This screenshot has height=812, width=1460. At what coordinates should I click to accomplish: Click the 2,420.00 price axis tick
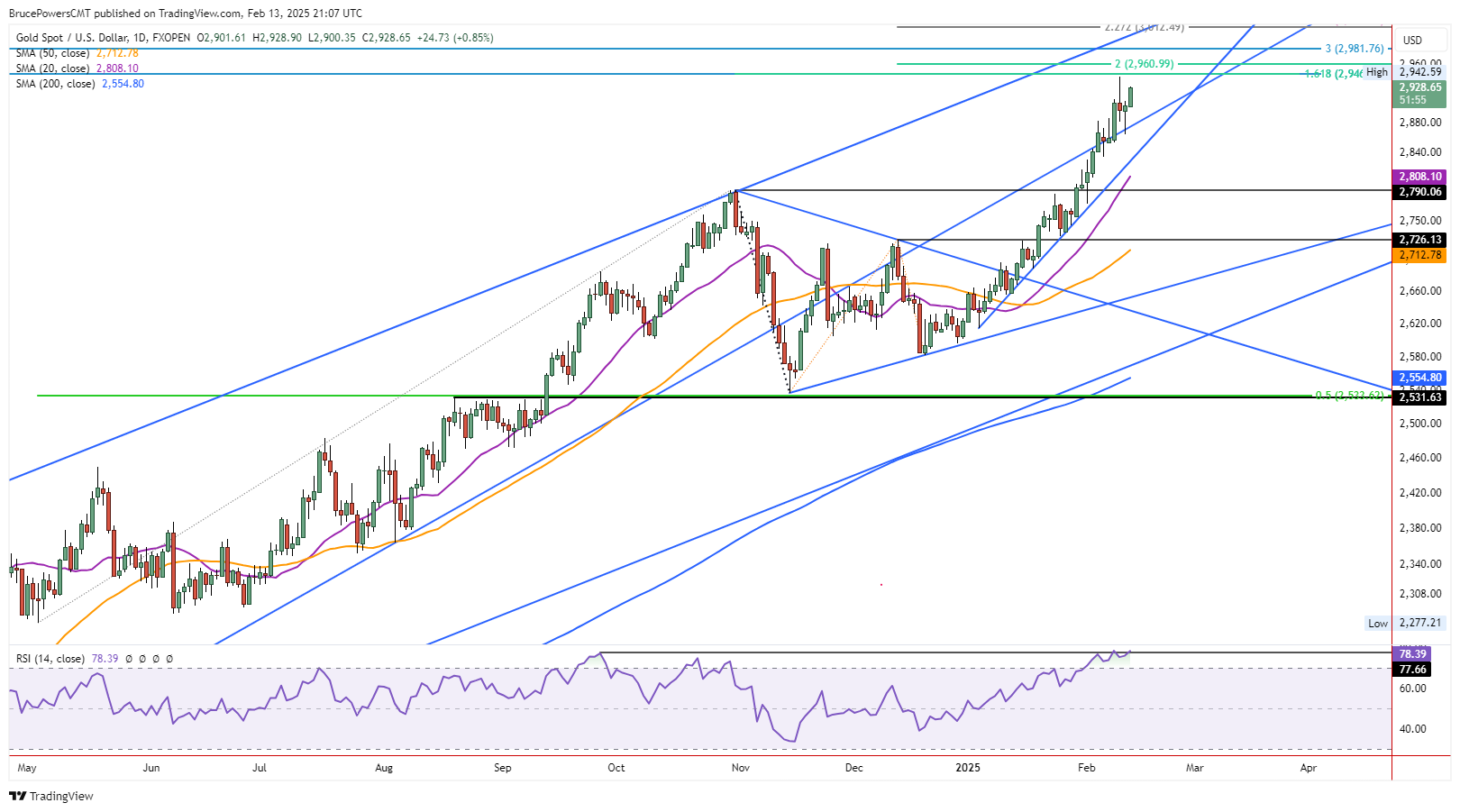click(1420, 493)
